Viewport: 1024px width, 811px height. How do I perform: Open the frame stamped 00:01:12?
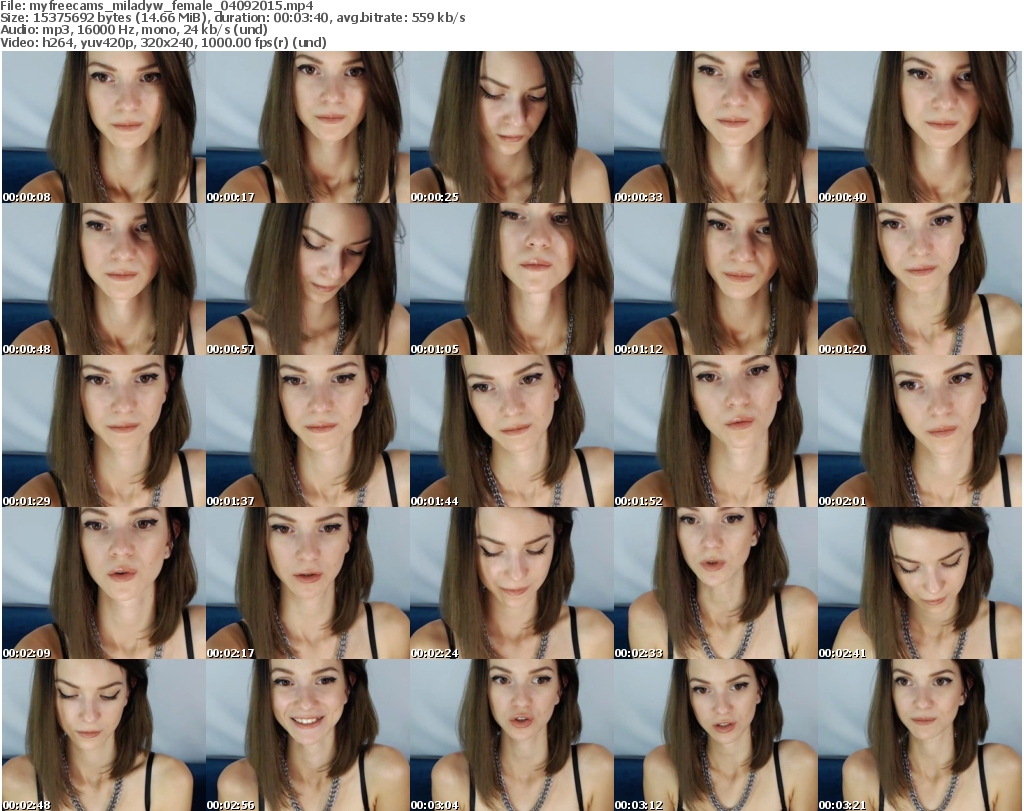(716, 279)
